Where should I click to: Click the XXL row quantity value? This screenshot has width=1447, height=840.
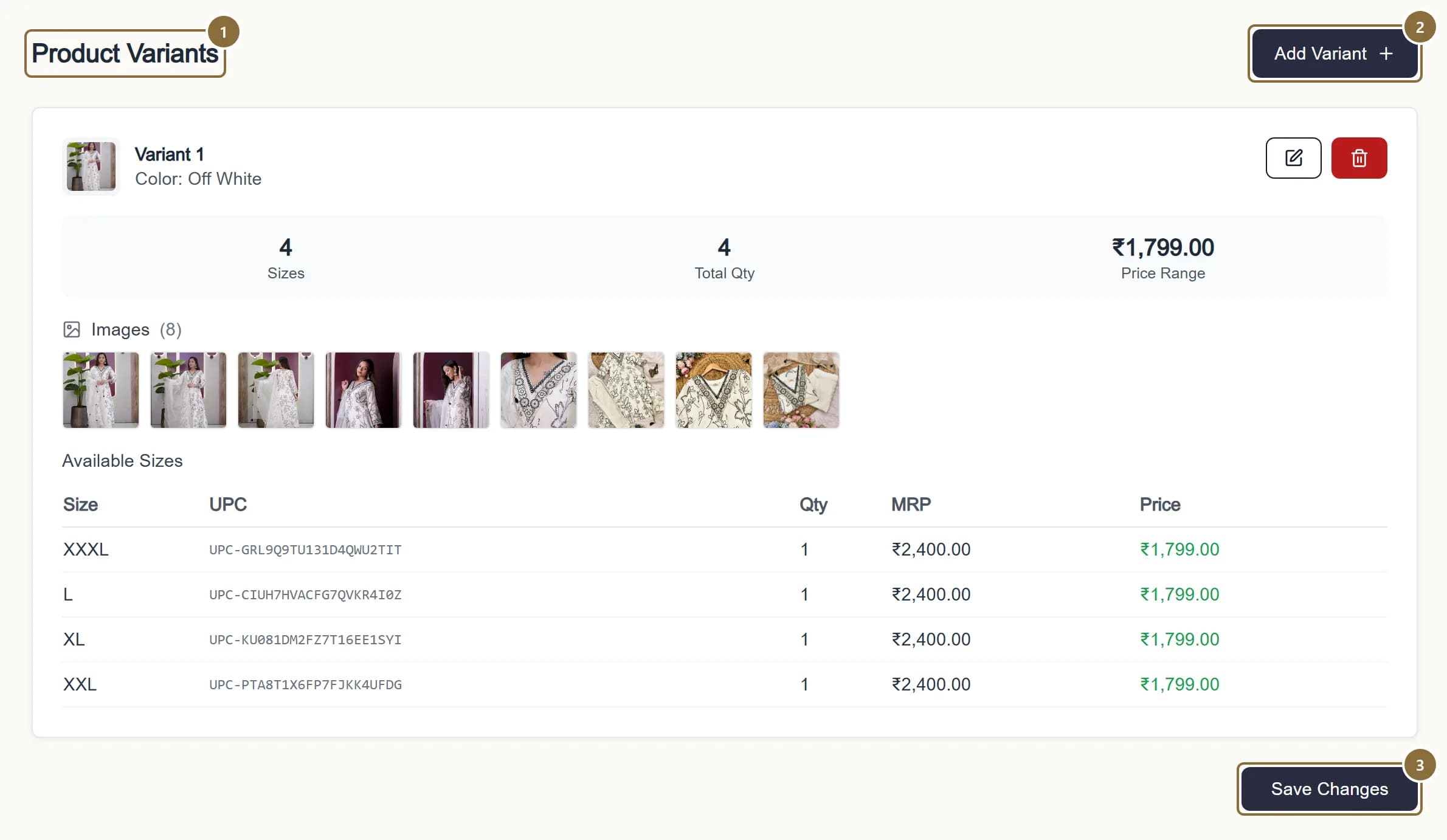(804, 684)
